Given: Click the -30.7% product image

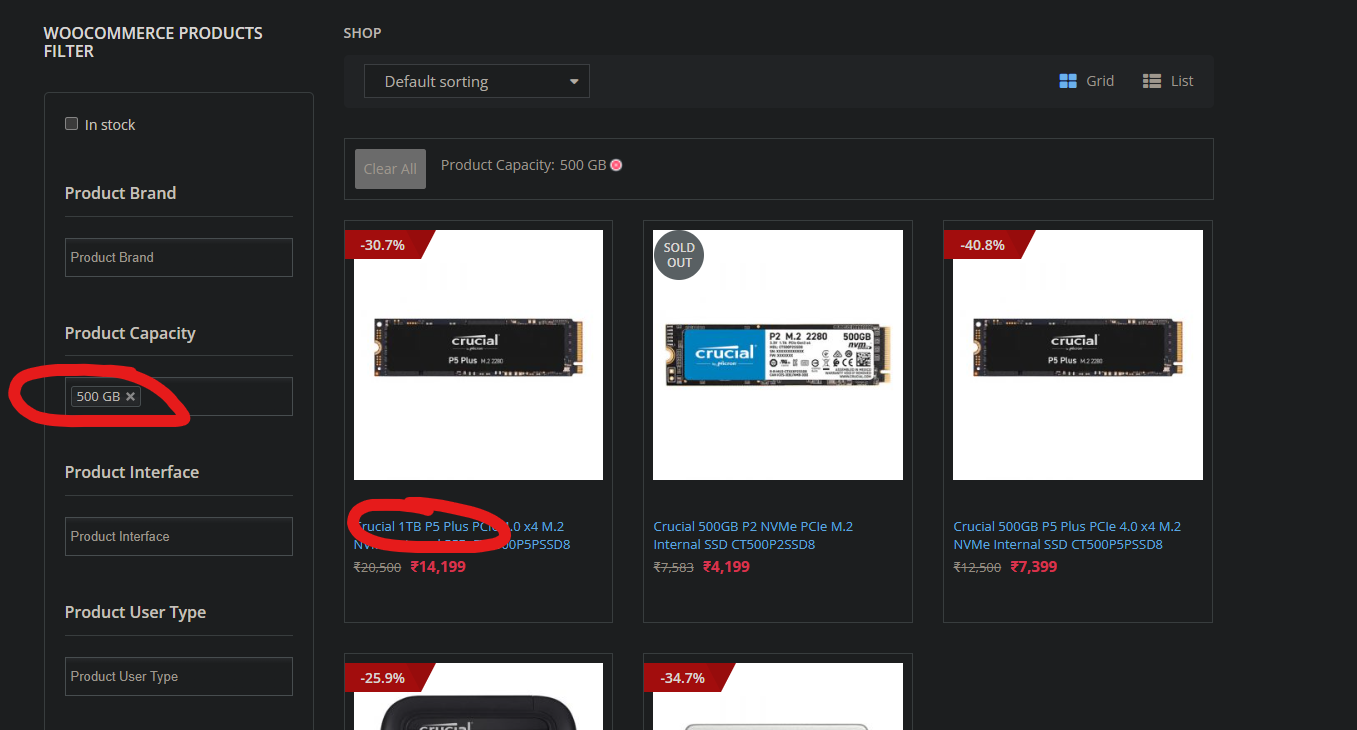Looking at the screenshot, I should [478, 355].
